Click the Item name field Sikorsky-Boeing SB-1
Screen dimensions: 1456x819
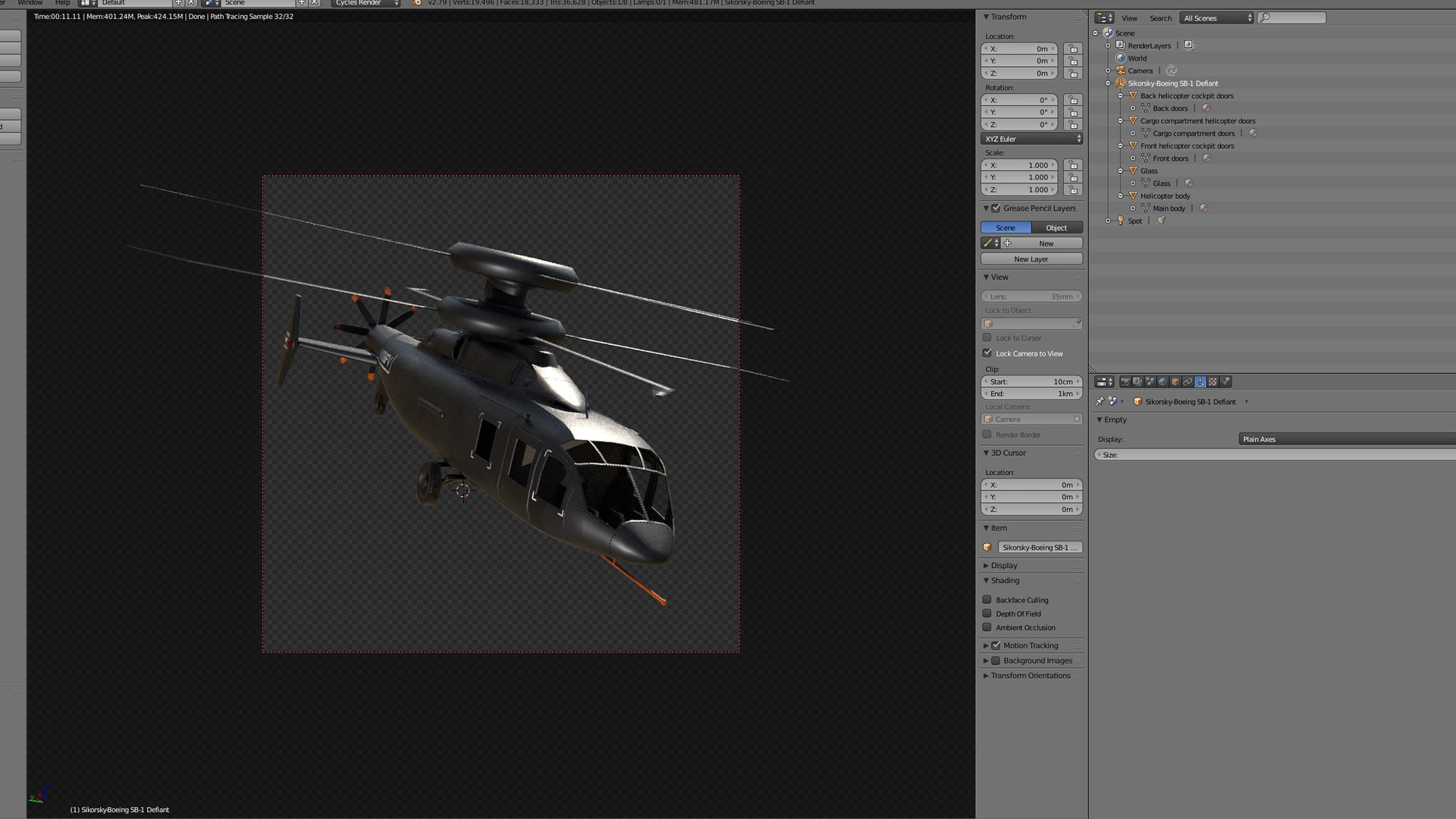[1040, 548]
